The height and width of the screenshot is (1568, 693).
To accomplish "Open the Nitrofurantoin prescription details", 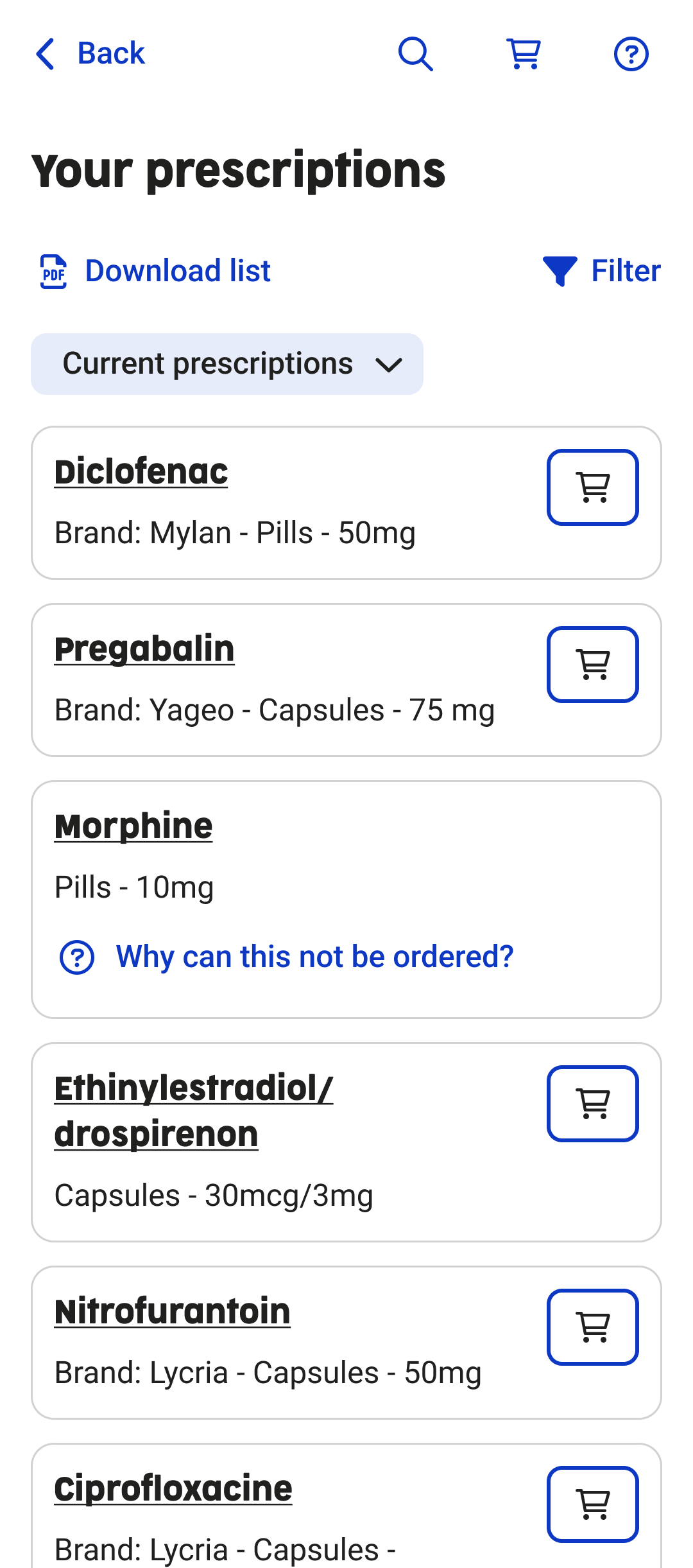I will click(173, 1312).
